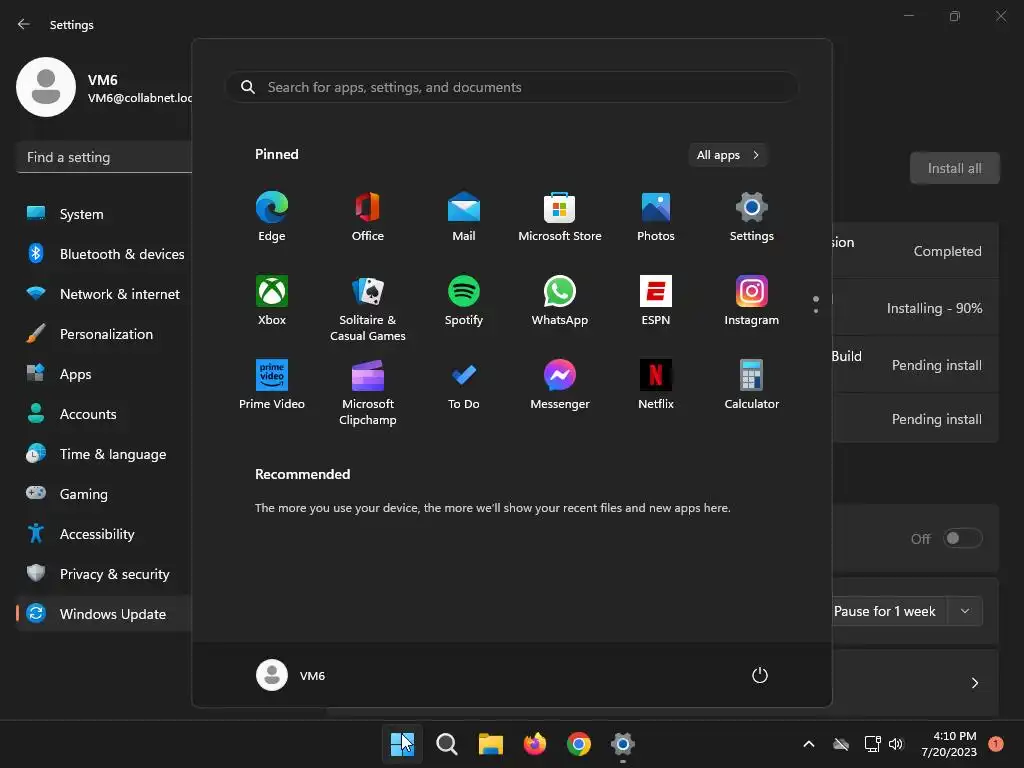The width and height of the screenshot is (1024, 768).
Task: Expand the bottom row chevron in Settings
Action: click(974, 683)
